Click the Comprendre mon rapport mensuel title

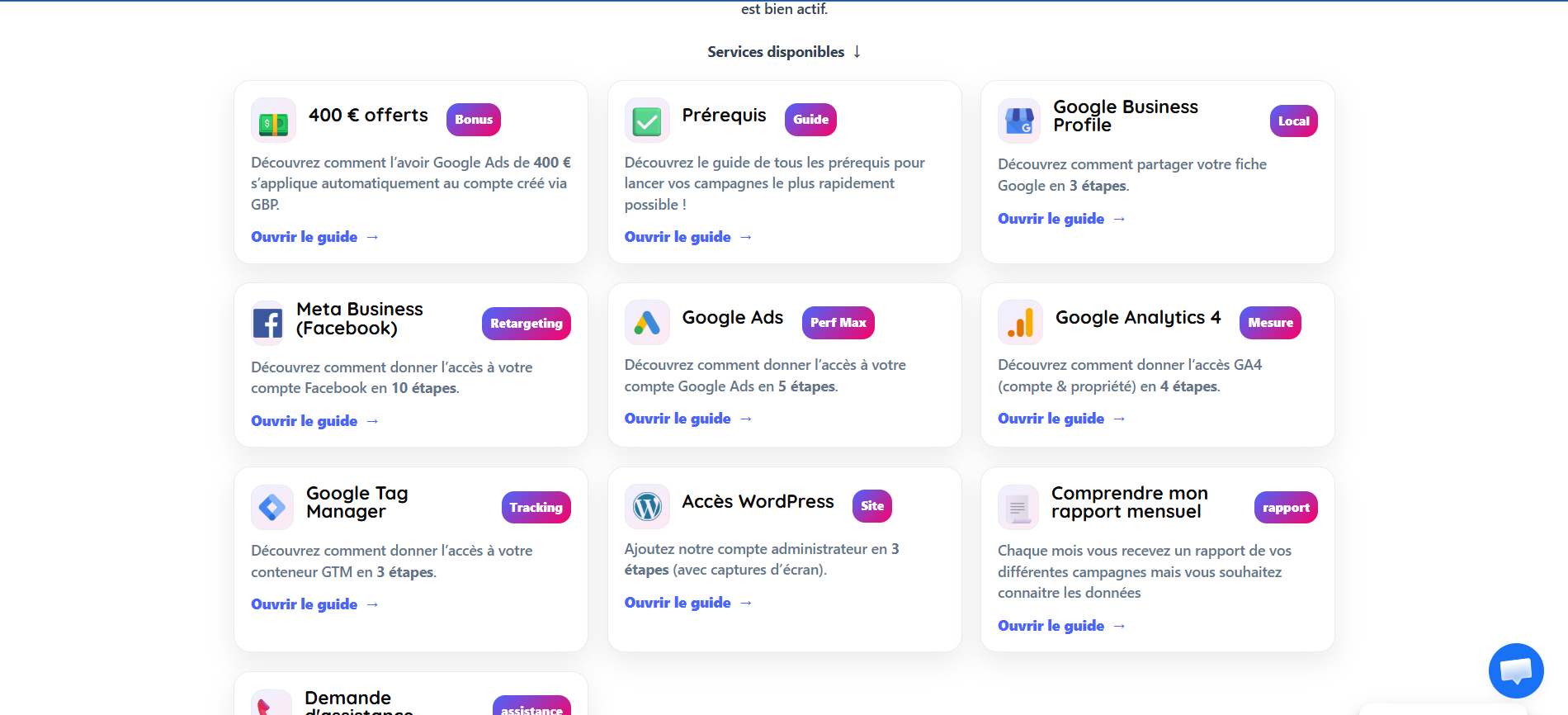pyautogui.click(x=1130, y=503)
